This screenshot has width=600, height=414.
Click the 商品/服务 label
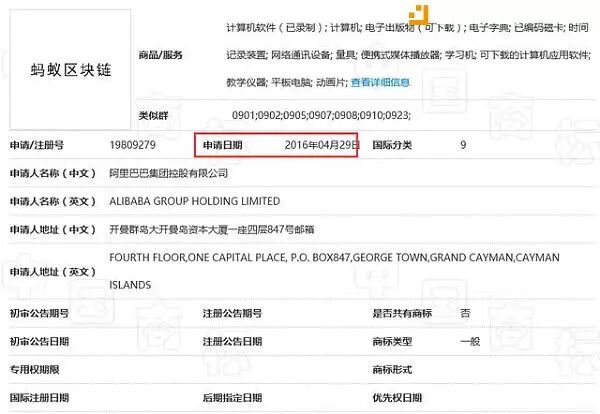click(x=160, y=55)
